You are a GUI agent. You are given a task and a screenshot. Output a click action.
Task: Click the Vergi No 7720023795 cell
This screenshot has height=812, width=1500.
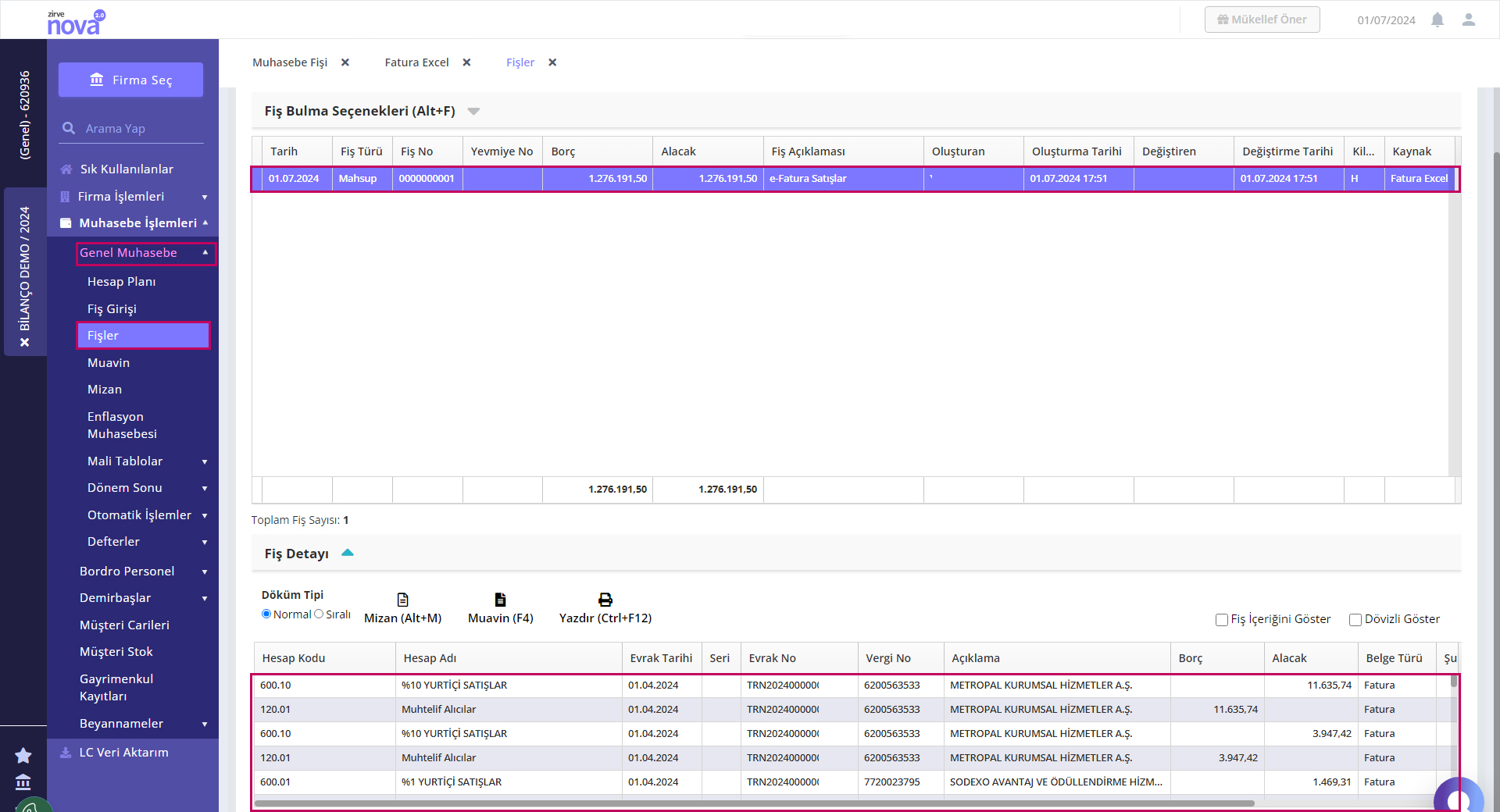click(901, 782)
